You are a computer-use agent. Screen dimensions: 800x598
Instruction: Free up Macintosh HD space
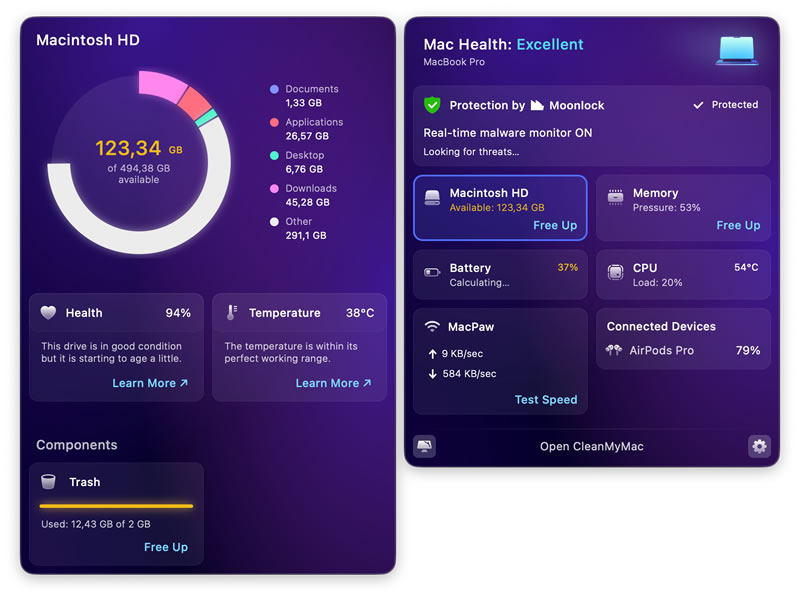click(x=555, y=226)
